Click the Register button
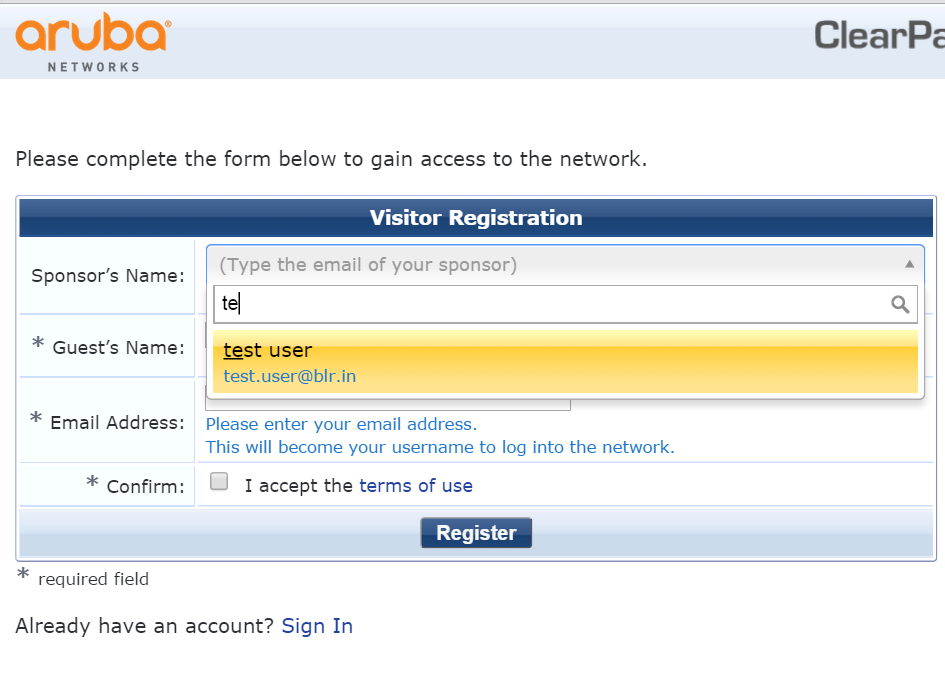Image resolution: width=945 pixels, height=692 pixels. tap(476, 533)
